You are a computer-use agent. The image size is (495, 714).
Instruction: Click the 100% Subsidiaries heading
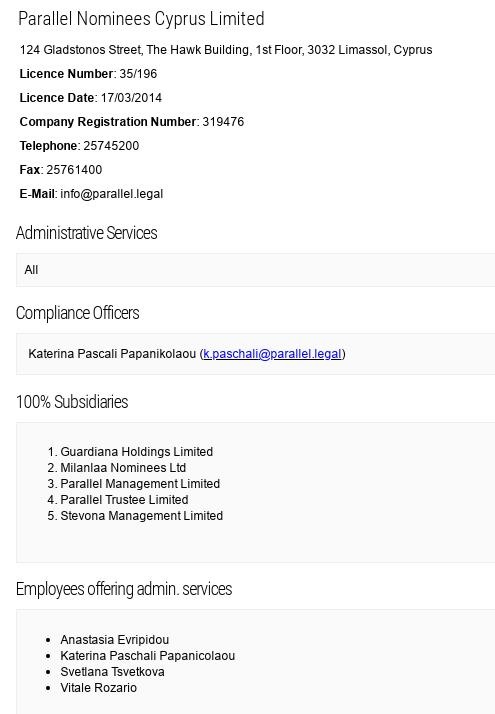pyautogui.click(x=72, y=402)
